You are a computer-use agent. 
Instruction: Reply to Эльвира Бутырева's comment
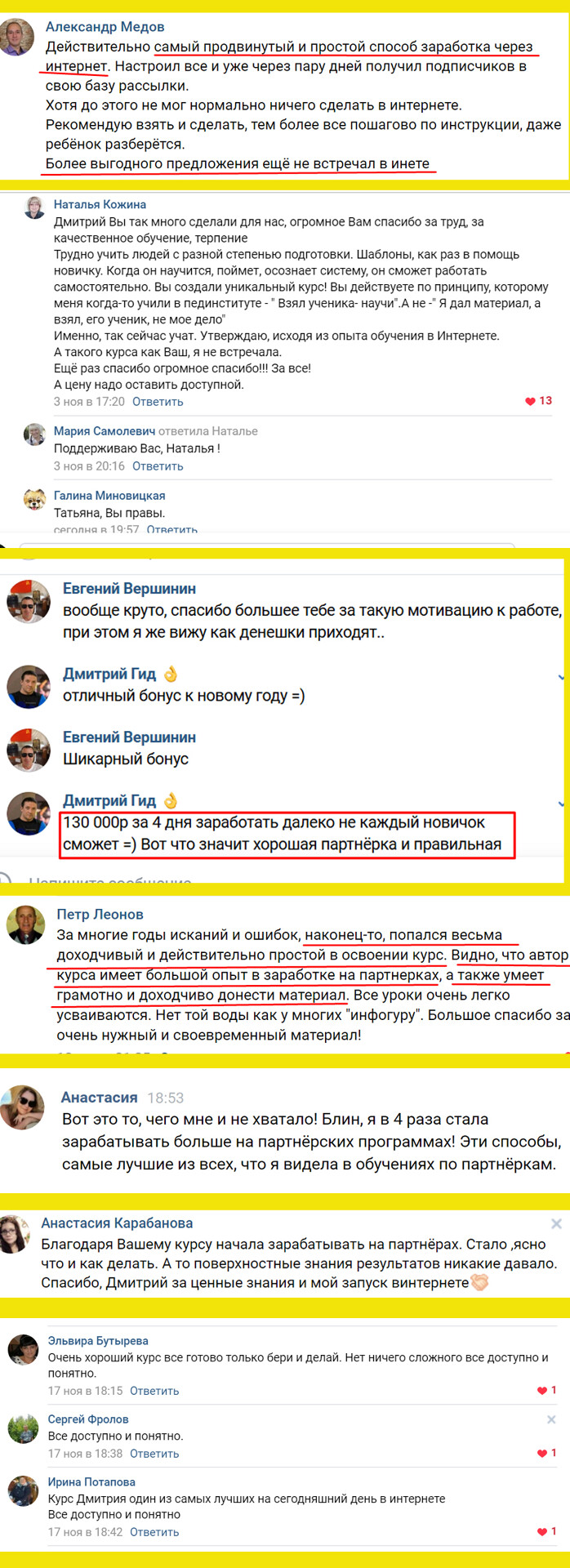coord(154,1391)
